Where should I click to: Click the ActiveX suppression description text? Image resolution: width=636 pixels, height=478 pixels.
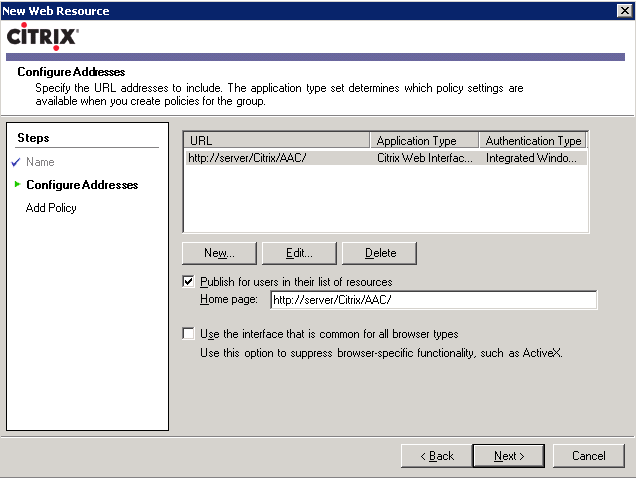[381, 353]
